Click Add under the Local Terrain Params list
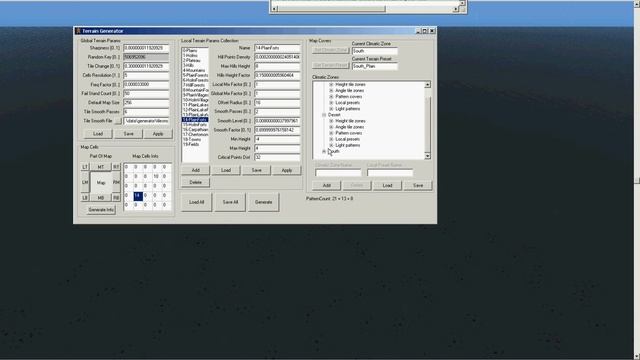The image size is (640, 360). (x=196, y=170)
